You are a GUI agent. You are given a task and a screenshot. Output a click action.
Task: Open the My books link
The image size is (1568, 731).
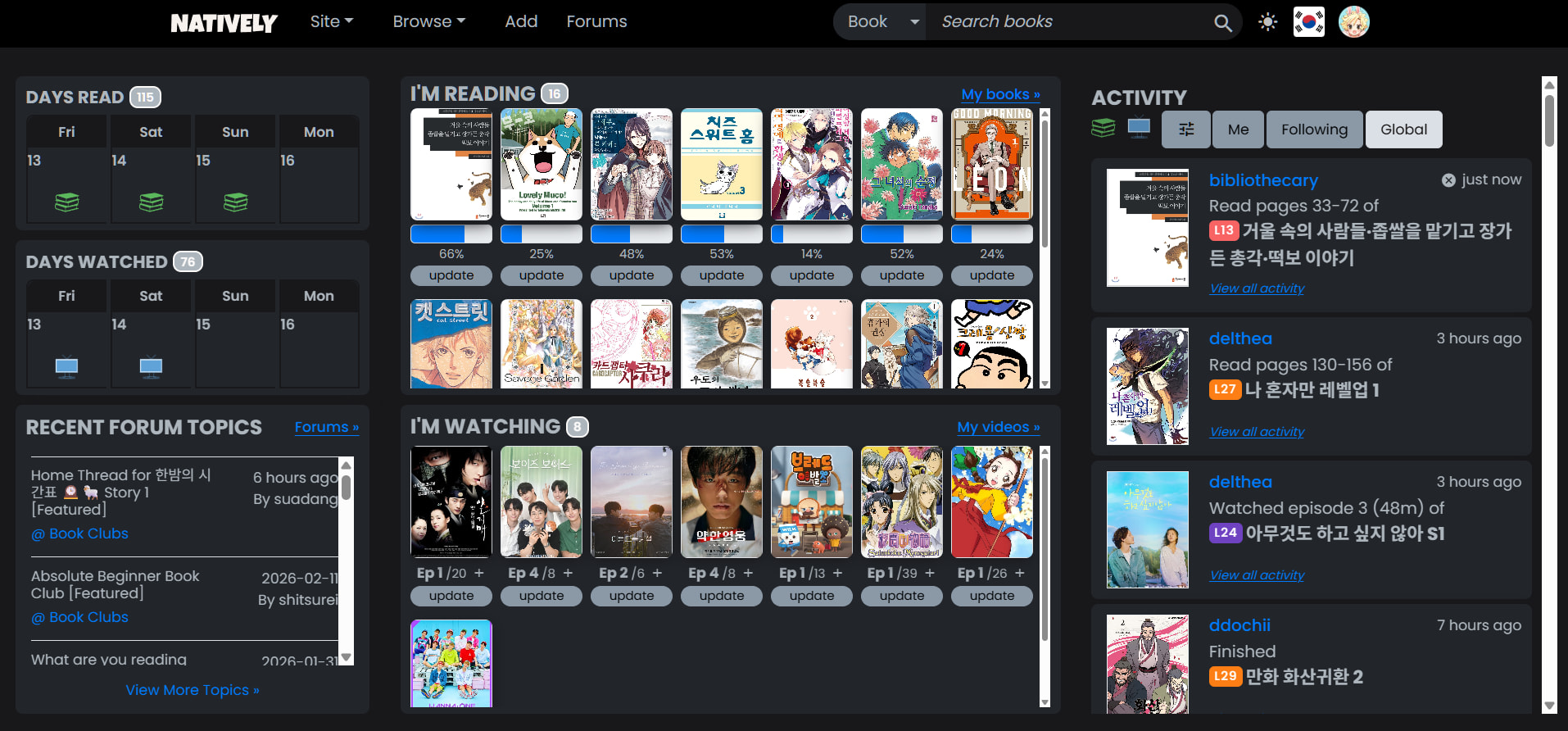pos(1000,94)
